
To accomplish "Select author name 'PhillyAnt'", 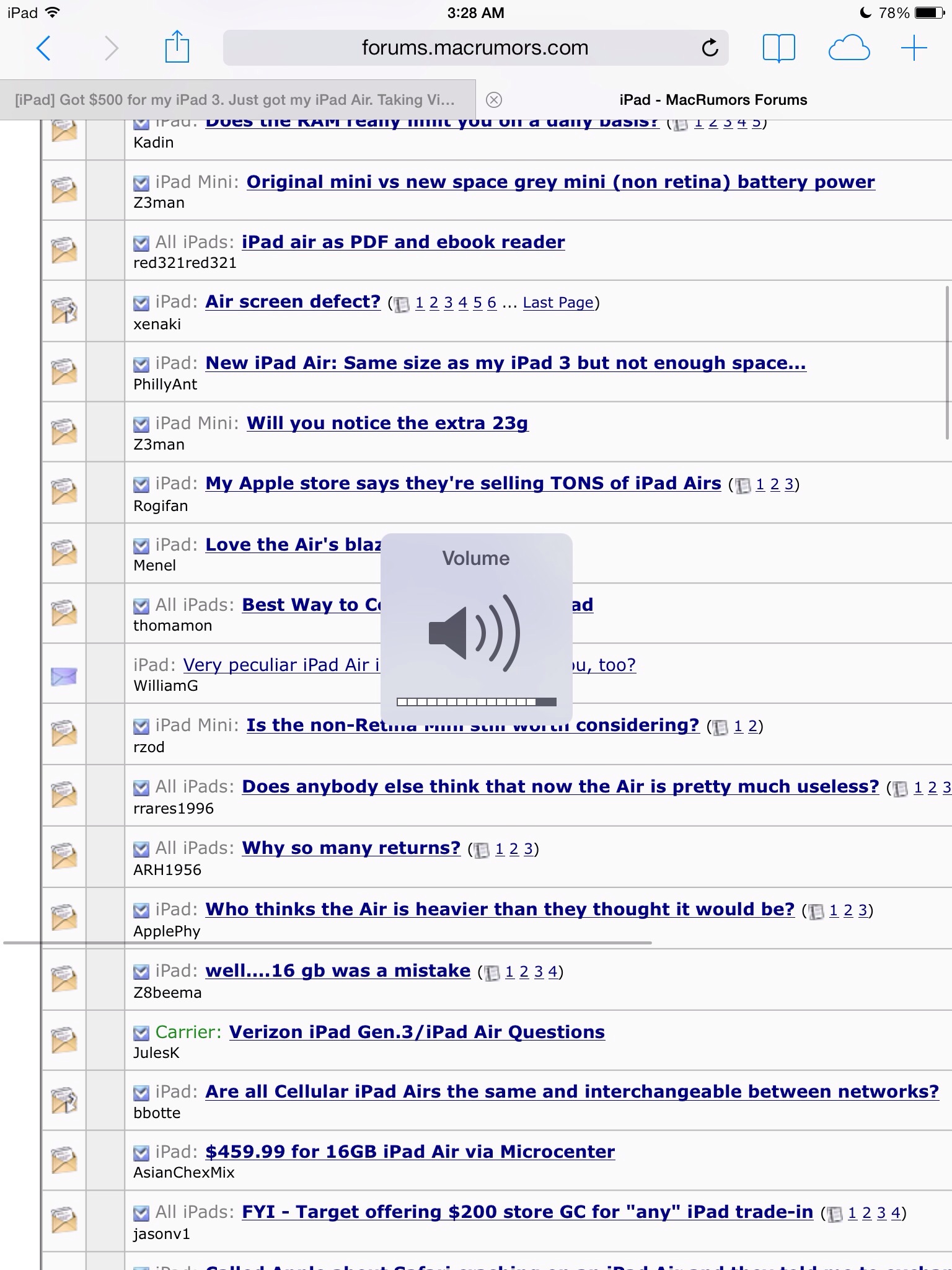I will click(165, 384).
